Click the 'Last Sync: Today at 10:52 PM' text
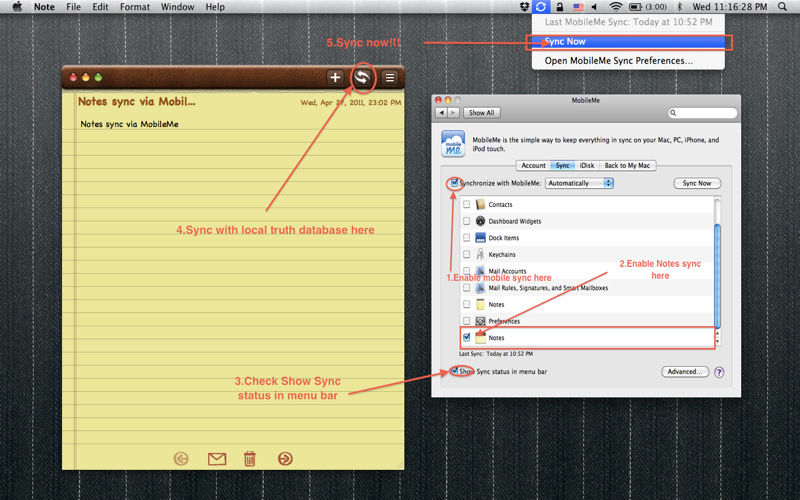800x500 pixels. pyautogui.click(x=496, y=354)
